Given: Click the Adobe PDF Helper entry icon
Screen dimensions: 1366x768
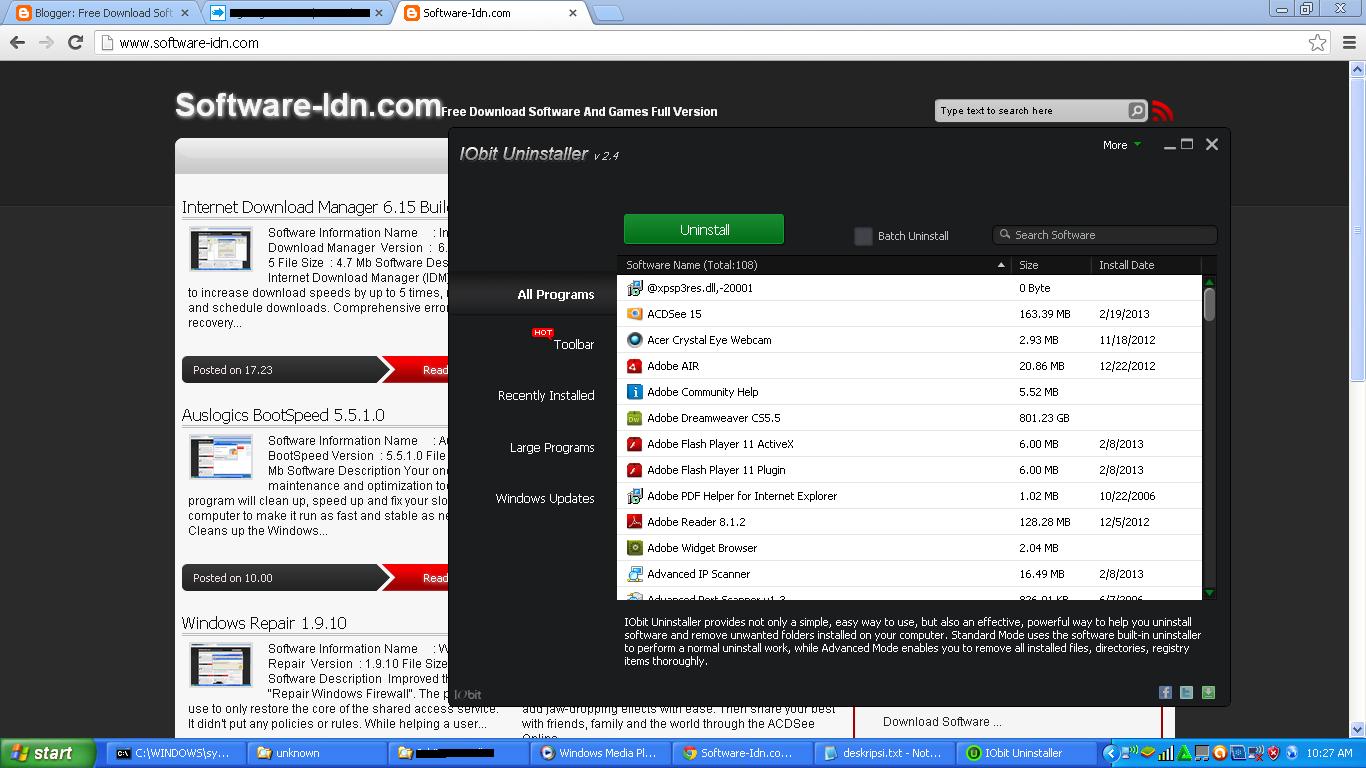Looking at the screenshot, I should (x=634, y=496).
